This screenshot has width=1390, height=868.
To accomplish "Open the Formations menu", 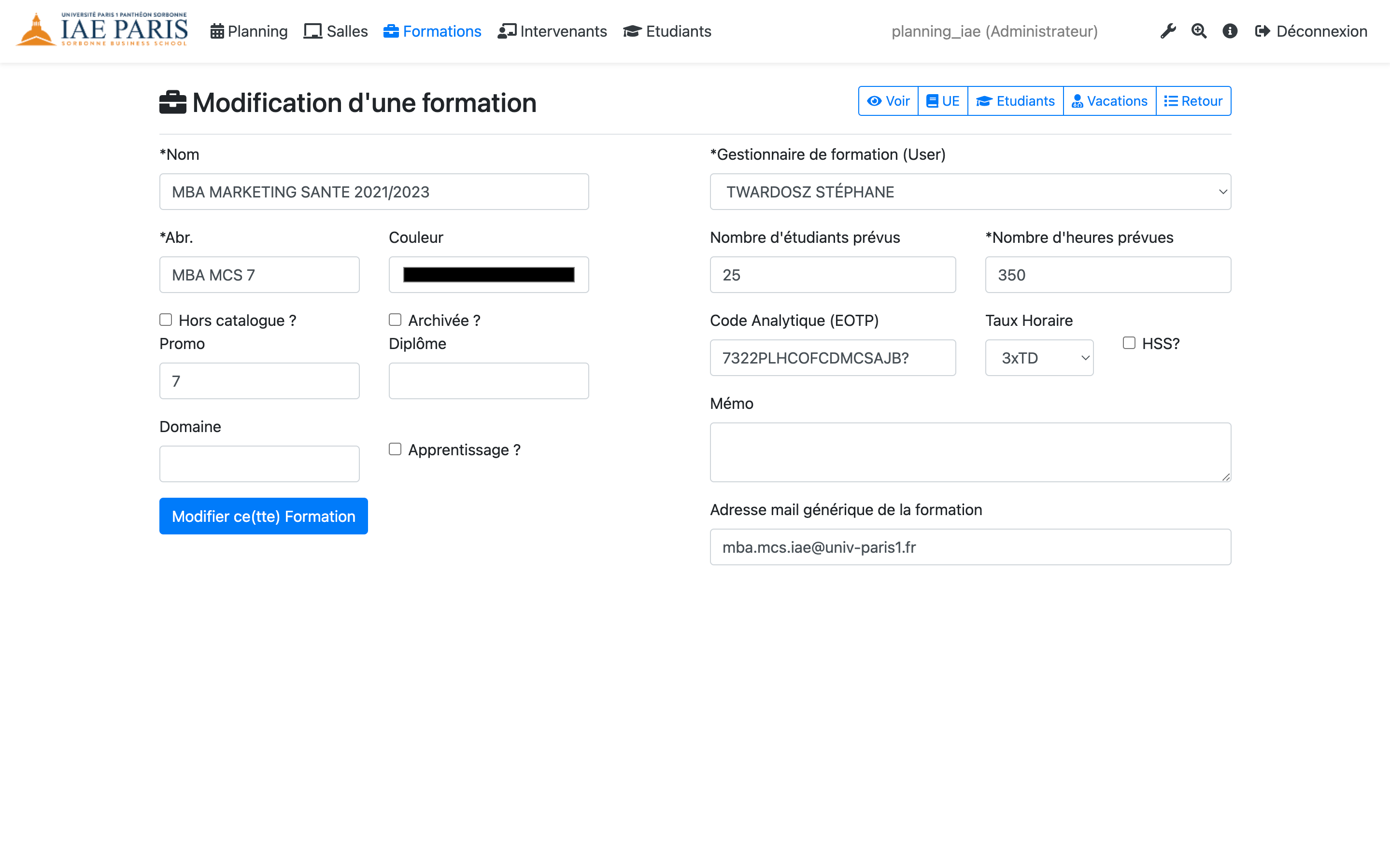I will tap(432, 31).
